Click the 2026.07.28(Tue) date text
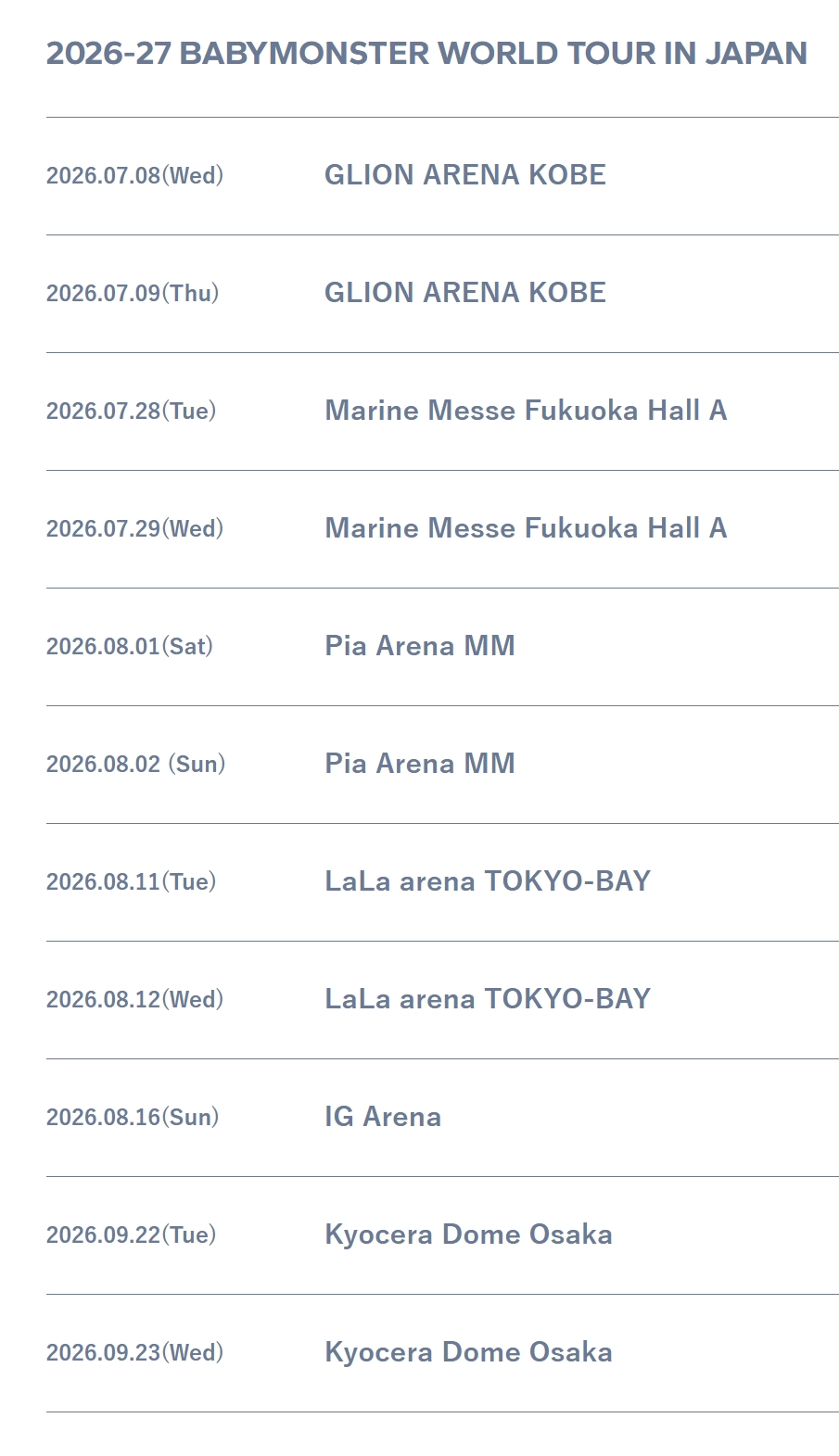 point(131,411)
